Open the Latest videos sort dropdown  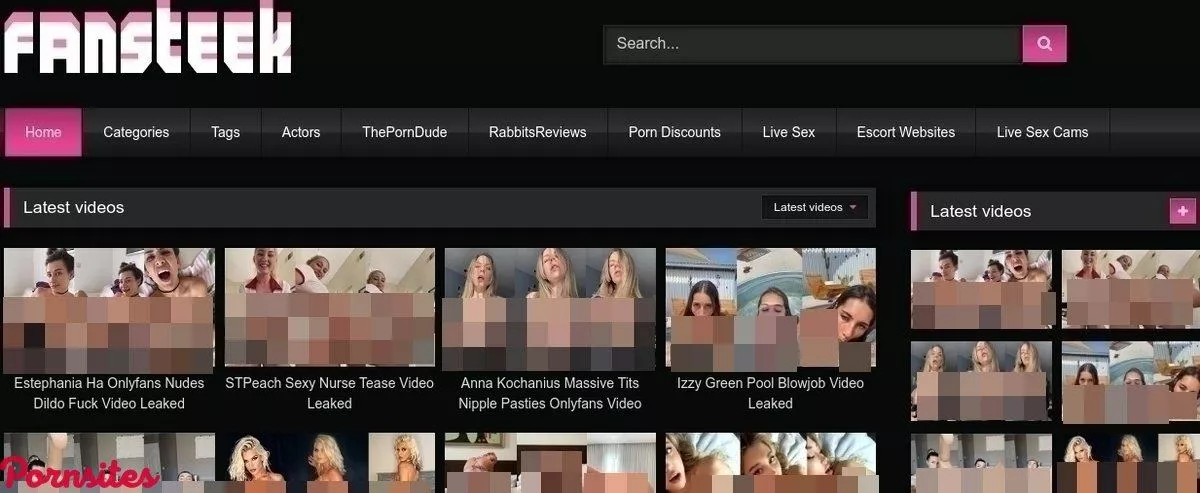[x=814, y=207]
